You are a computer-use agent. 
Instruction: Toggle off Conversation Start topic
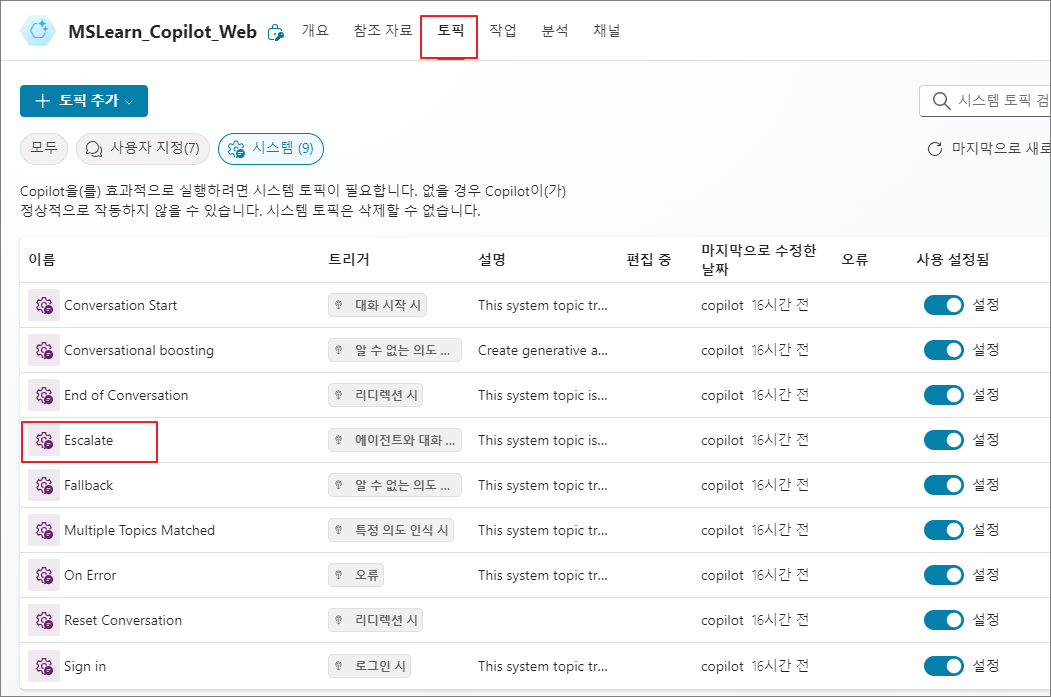pyautogui.click(x=944, y=305)
